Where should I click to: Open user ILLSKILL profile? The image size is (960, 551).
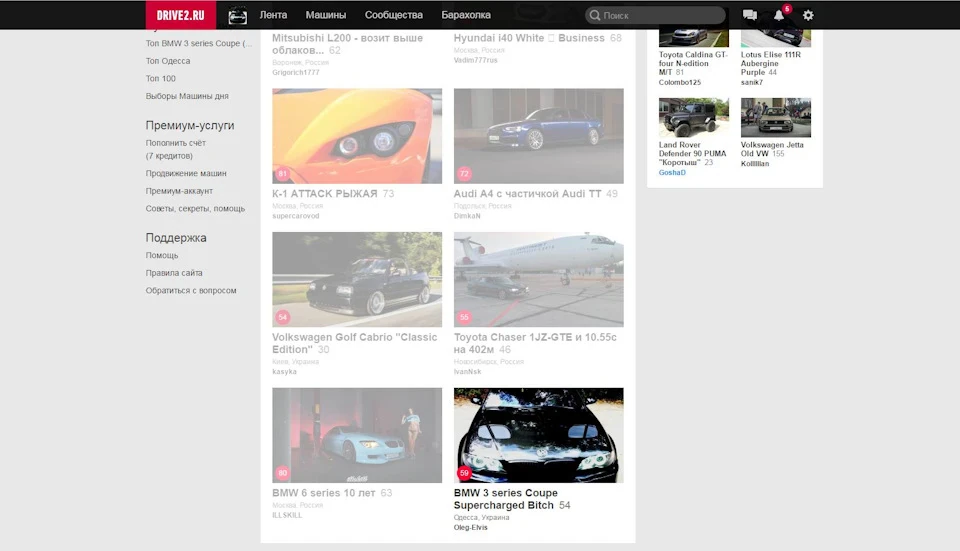pos(287,515)
